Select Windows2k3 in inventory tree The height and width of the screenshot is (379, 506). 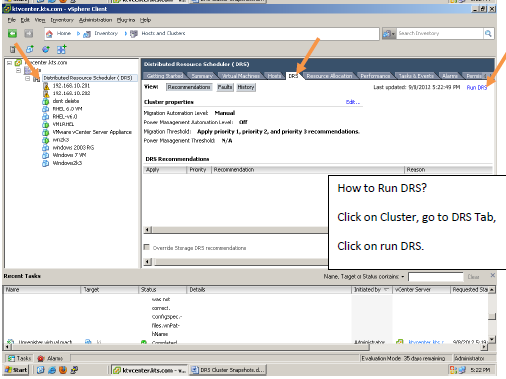(67, 163)
